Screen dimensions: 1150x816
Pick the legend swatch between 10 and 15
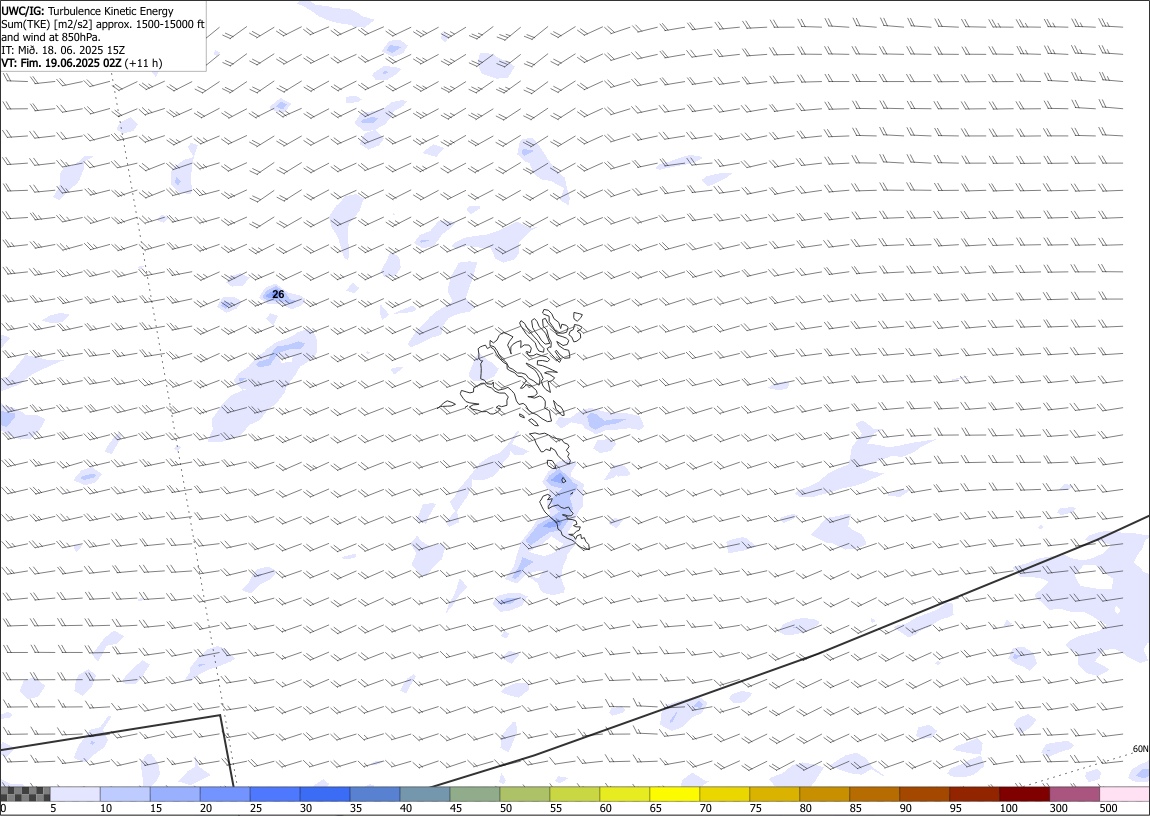tap(125, 794)
